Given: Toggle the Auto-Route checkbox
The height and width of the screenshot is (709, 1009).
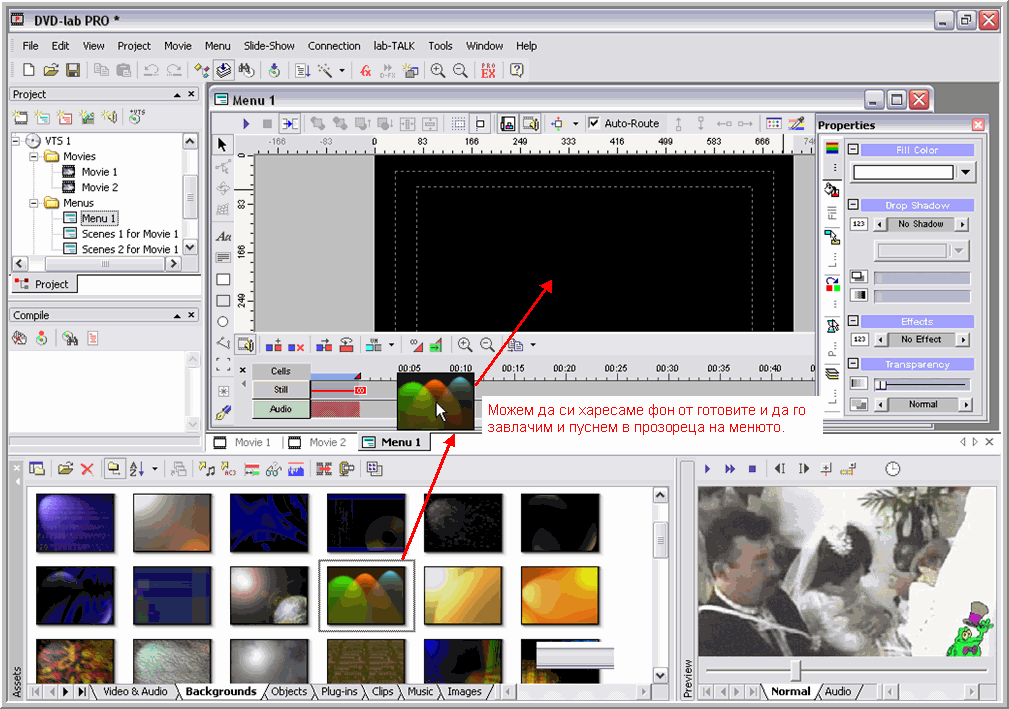Looking at the screenshot, I should click(x=594, y=123).
